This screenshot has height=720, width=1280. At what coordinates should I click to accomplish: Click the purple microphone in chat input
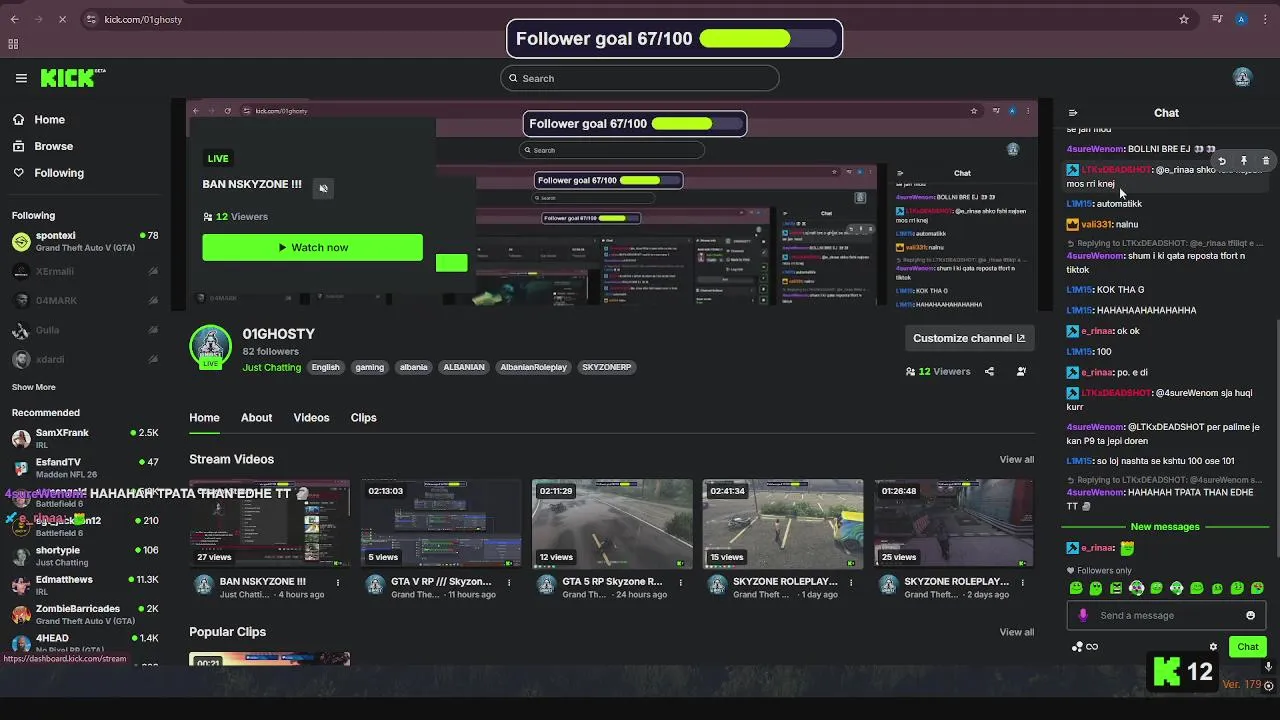coord(1082,615)
